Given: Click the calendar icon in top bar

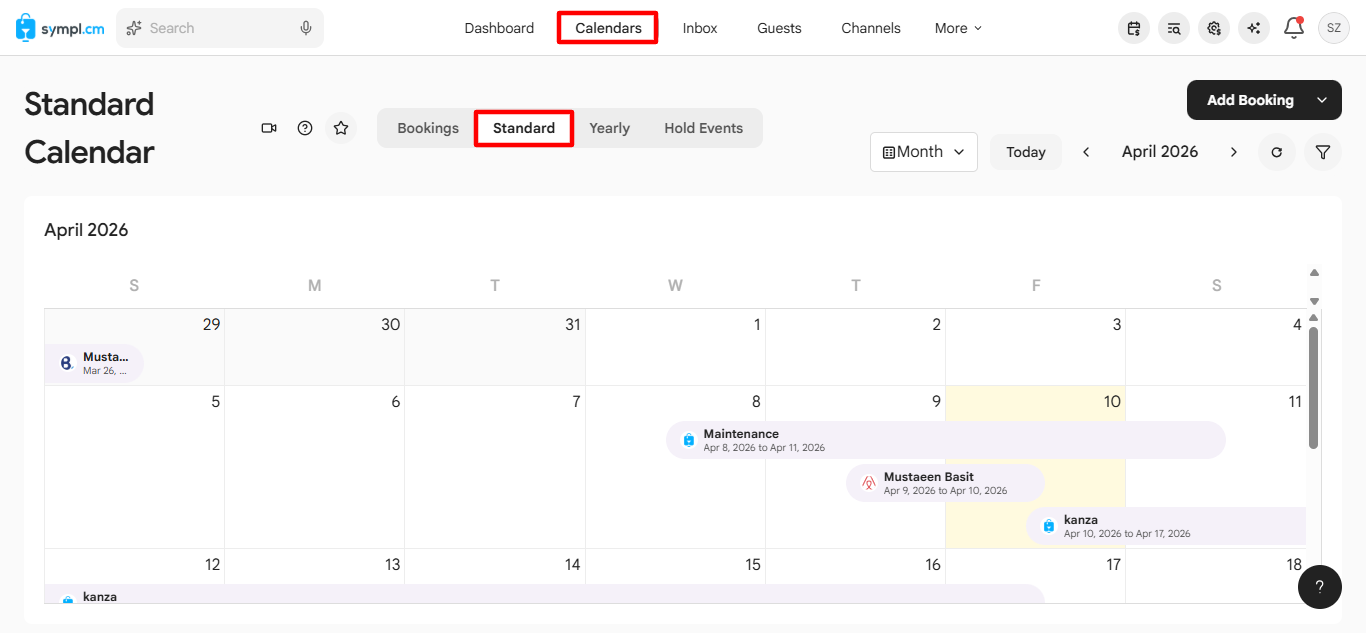Looking at the screenshot, I should [x=1134, y=28].
